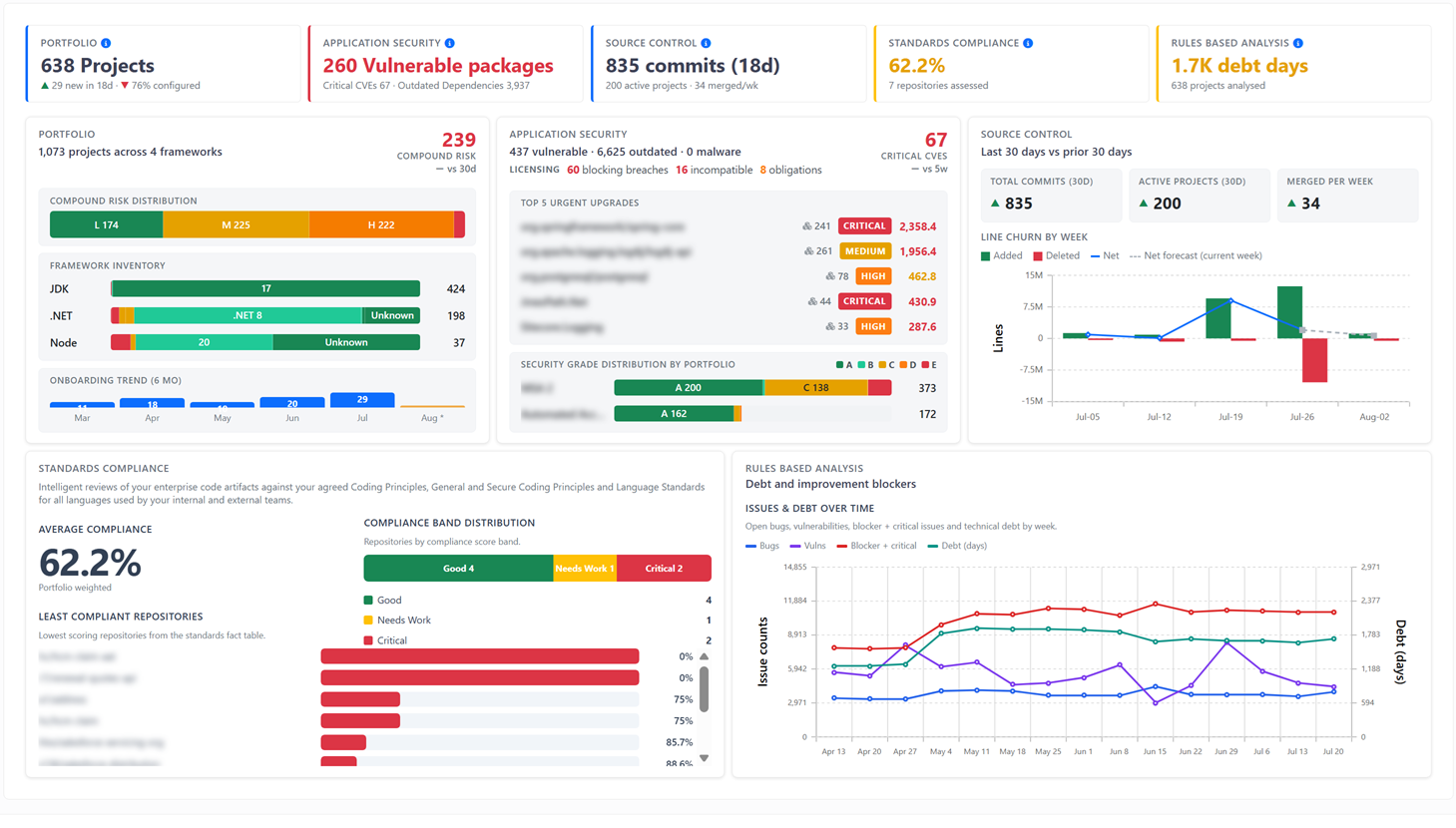Toggle the Deleted series in the churn legend
Image resolution: width=1456 pixels, height=828 pixels.
click(x=1057, y=256)
